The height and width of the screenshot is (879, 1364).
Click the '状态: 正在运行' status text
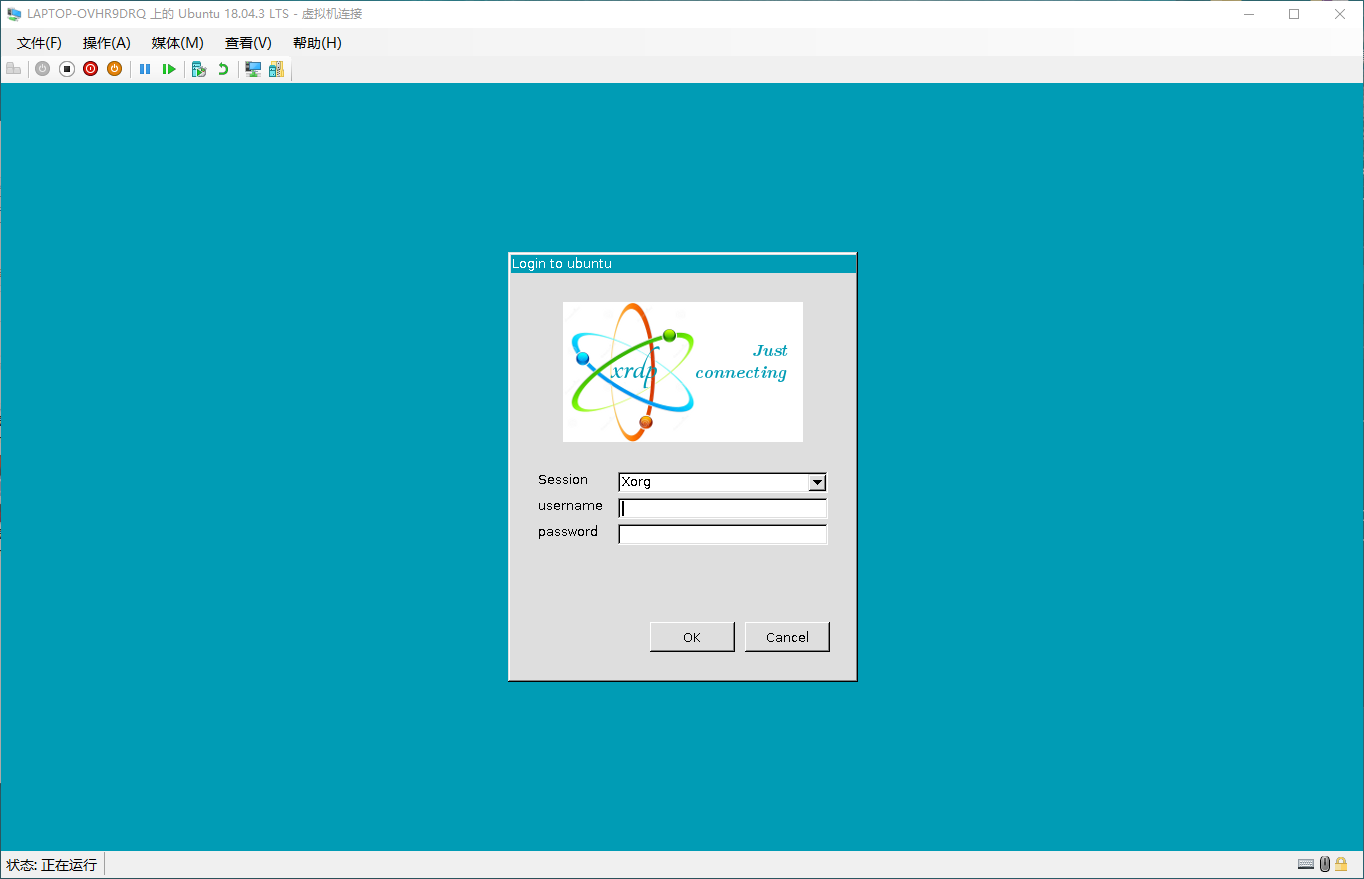(52, 865)
